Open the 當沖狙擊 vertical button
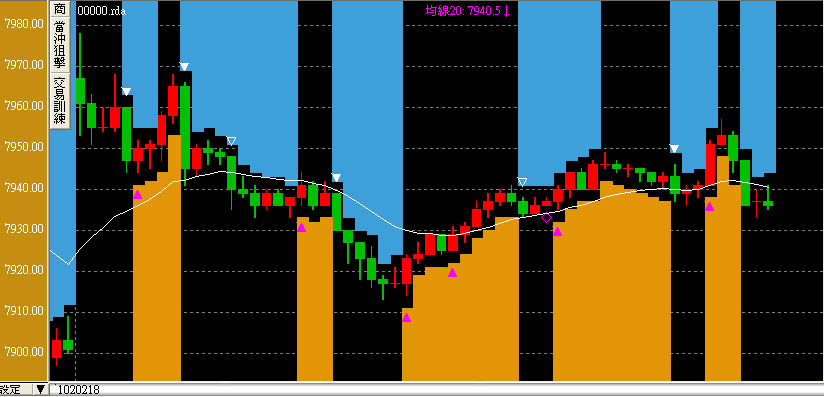 click(x=60, y=45)
